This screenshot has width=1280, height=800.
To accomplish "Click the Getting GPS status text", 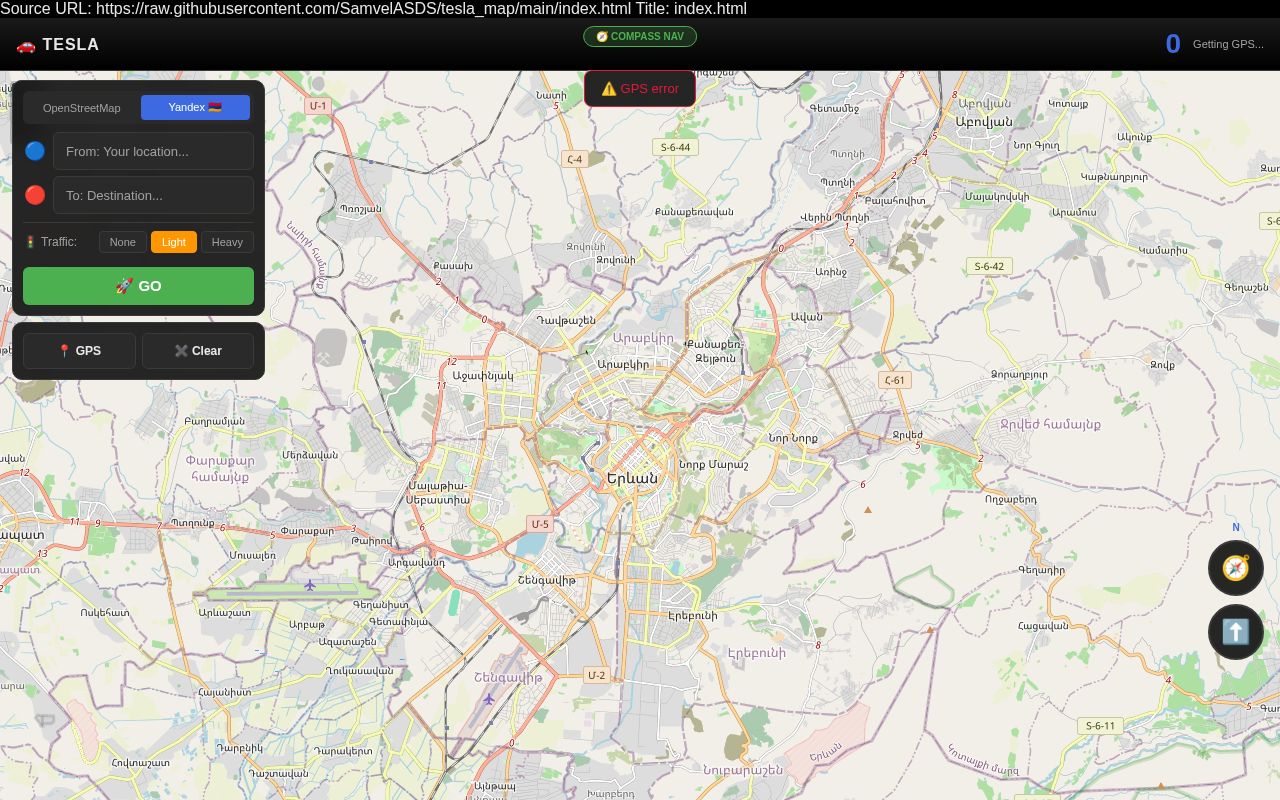I will tap(1228, 44).
